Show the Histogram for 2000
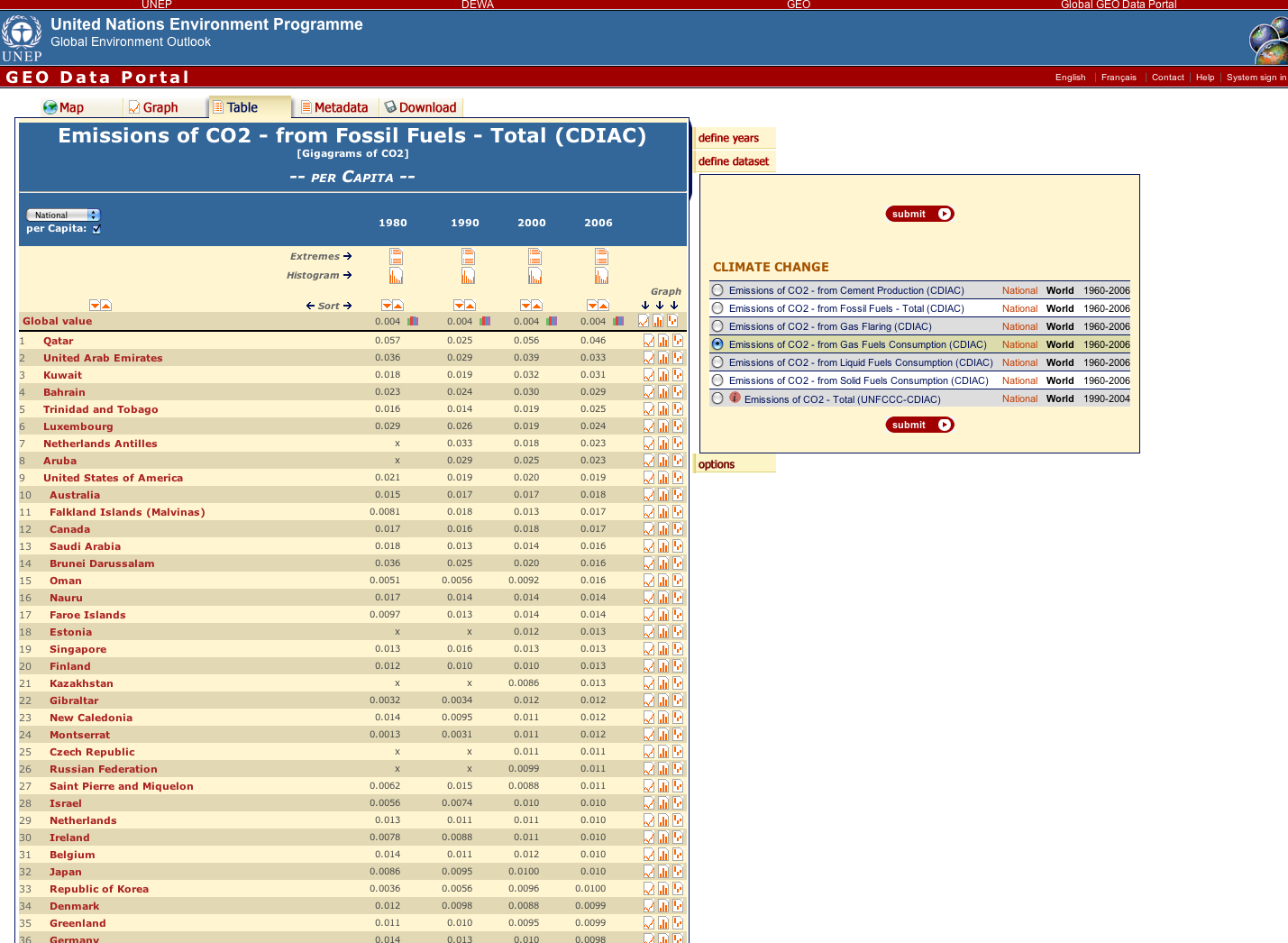The width and height of the screenshot is (1288, 943). (534, 276)
